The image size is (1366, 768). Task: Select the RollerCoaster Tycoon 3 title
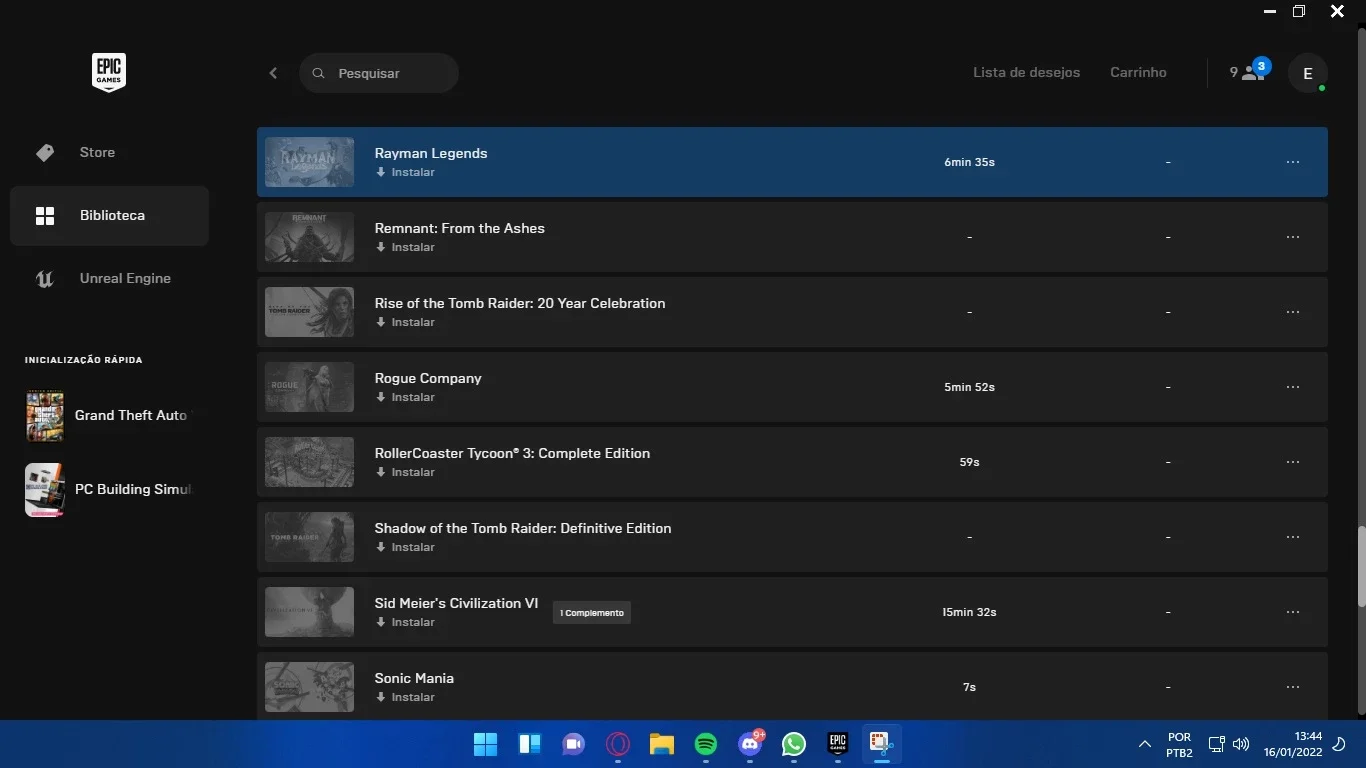coord(512,453)
